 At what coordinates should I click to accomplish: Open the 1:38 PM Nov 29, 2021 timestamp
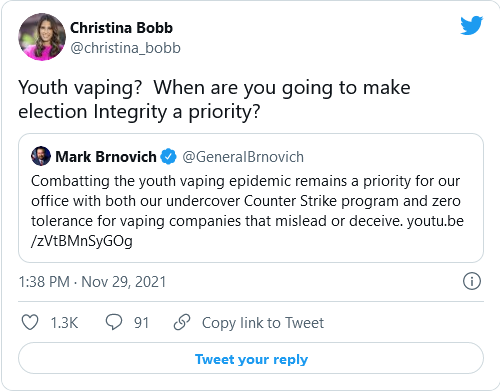92,282
